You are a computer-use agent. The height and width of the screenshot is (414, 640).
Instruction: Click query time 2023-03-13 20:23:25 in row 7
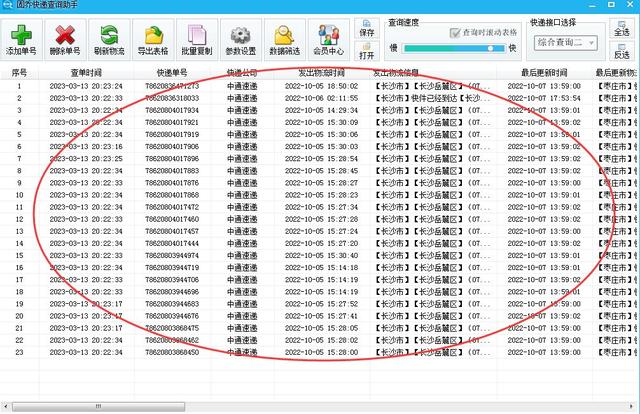coord(86,159)
